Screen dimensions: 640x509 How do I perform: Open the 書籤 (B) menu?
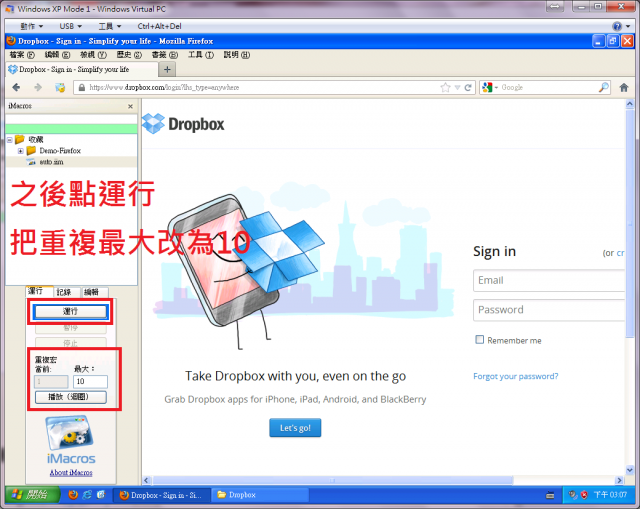(x=165, y=55)
